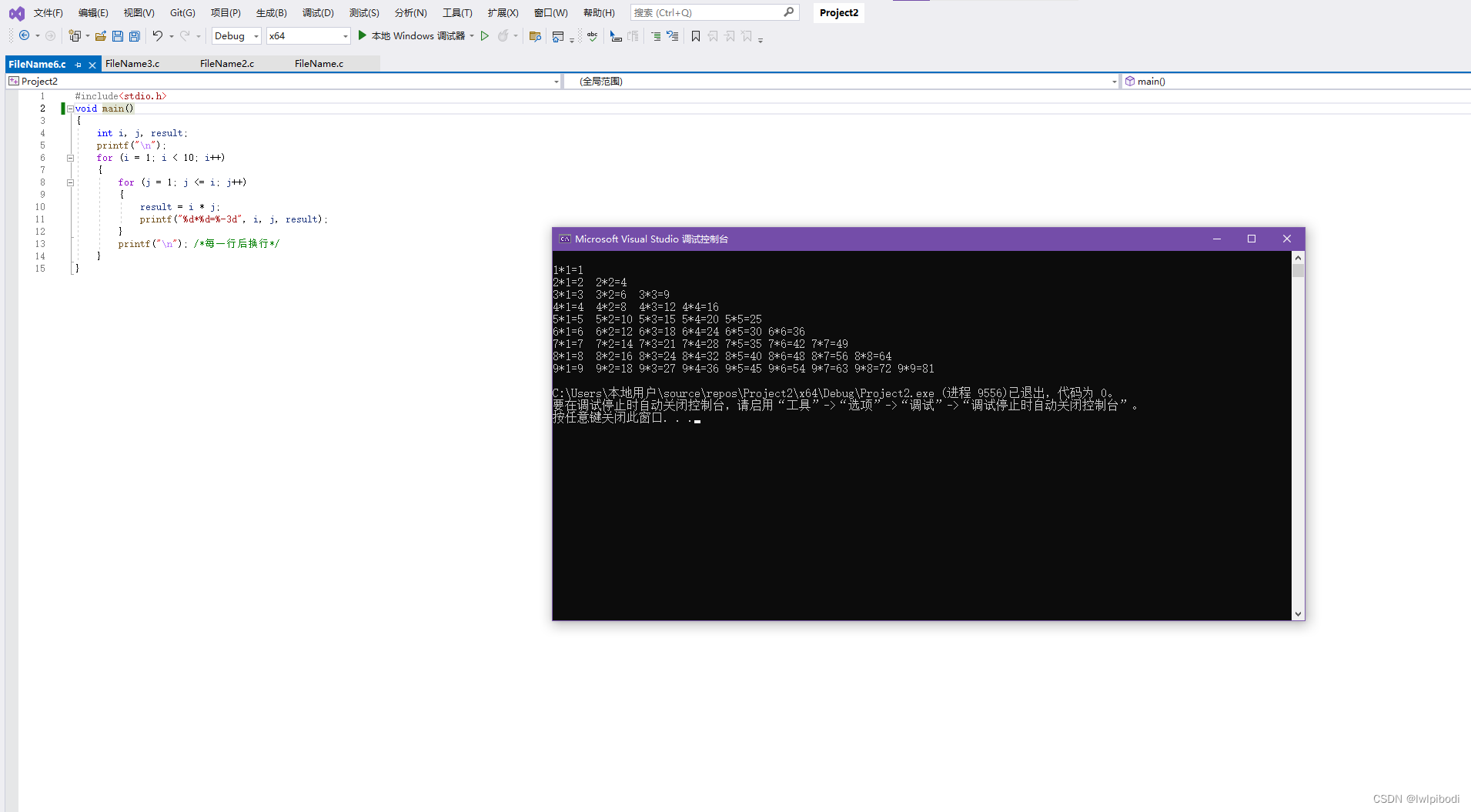The image size is (1471, 812).
Task: Click the decrease indent icon
Action: click(673, 36)
